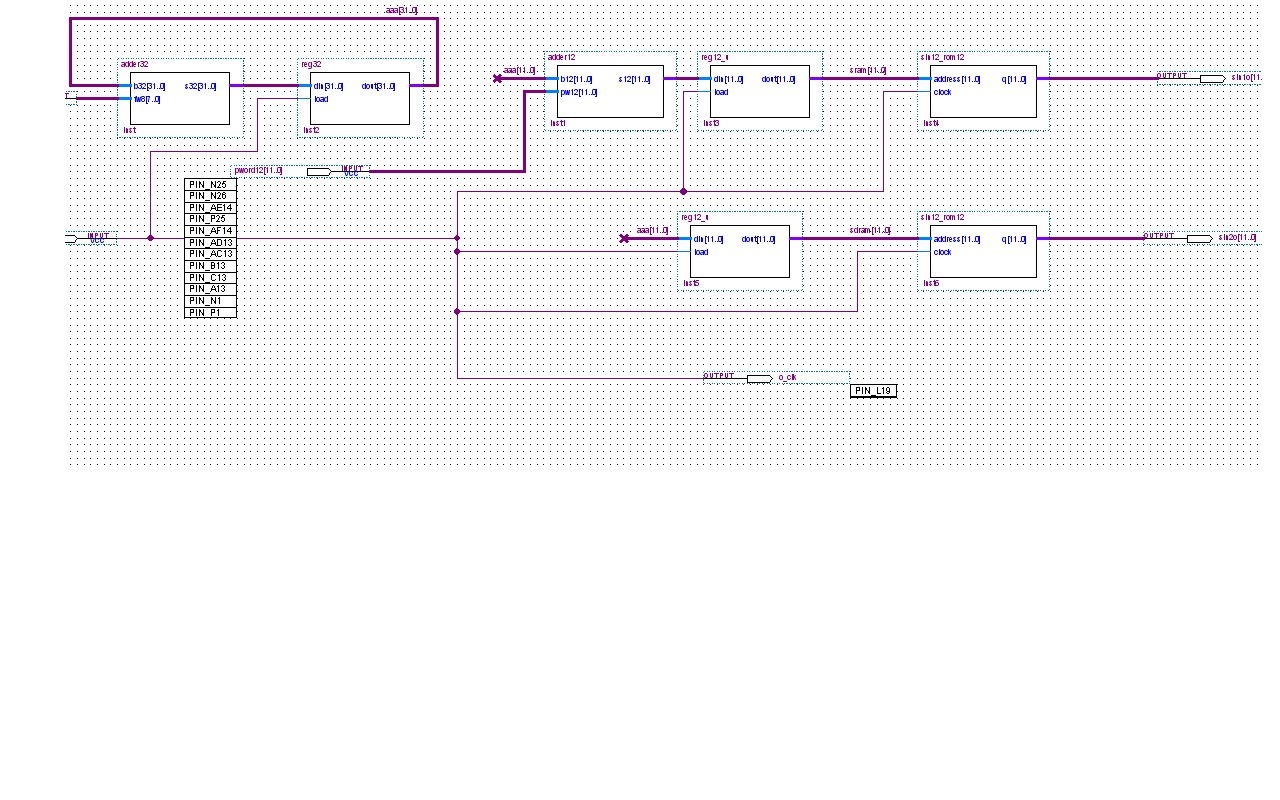Viewport: 1280px width, 800px height.
Task: Click the fw8[7..0] port on adder32
Action: click(147, 99)
